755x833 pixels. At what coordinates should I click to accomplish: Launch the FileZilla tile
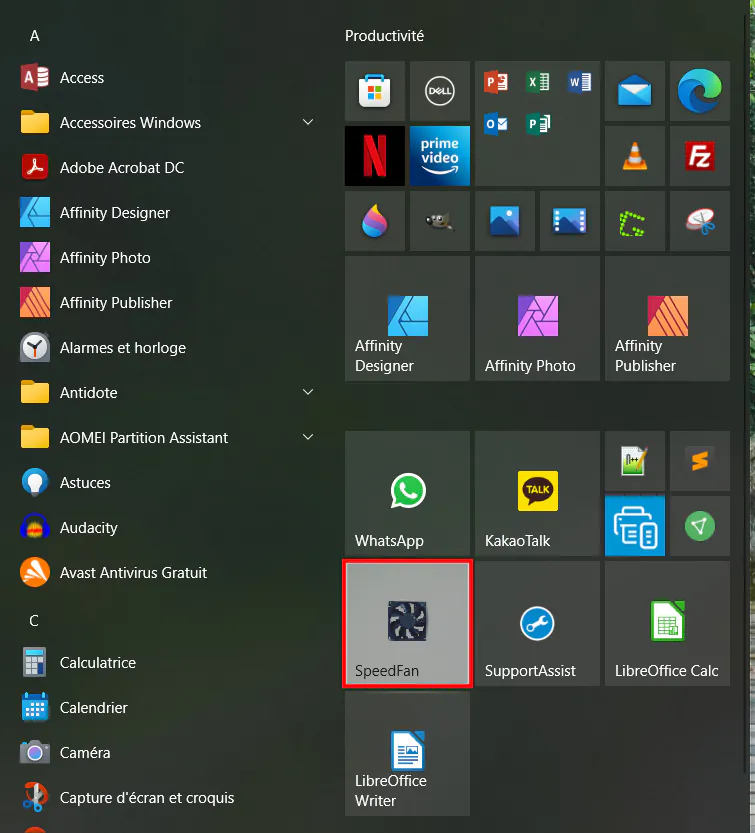[x=700, y=156]
